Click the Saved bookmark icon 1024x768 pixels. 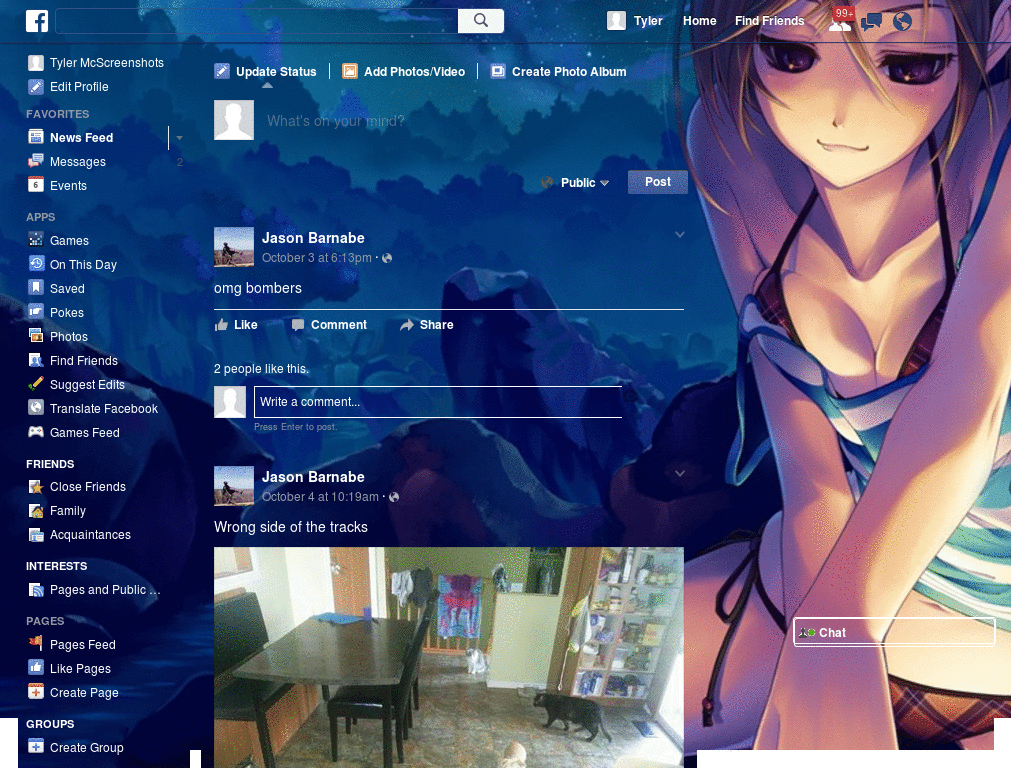[x=36, y=288]
